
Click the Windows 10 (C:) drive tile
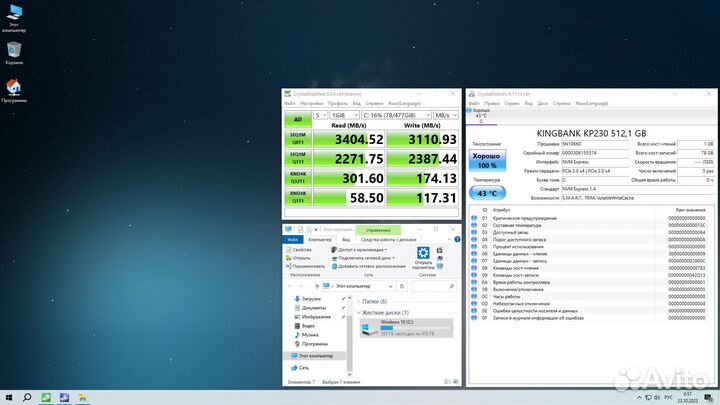pos(406,328)
